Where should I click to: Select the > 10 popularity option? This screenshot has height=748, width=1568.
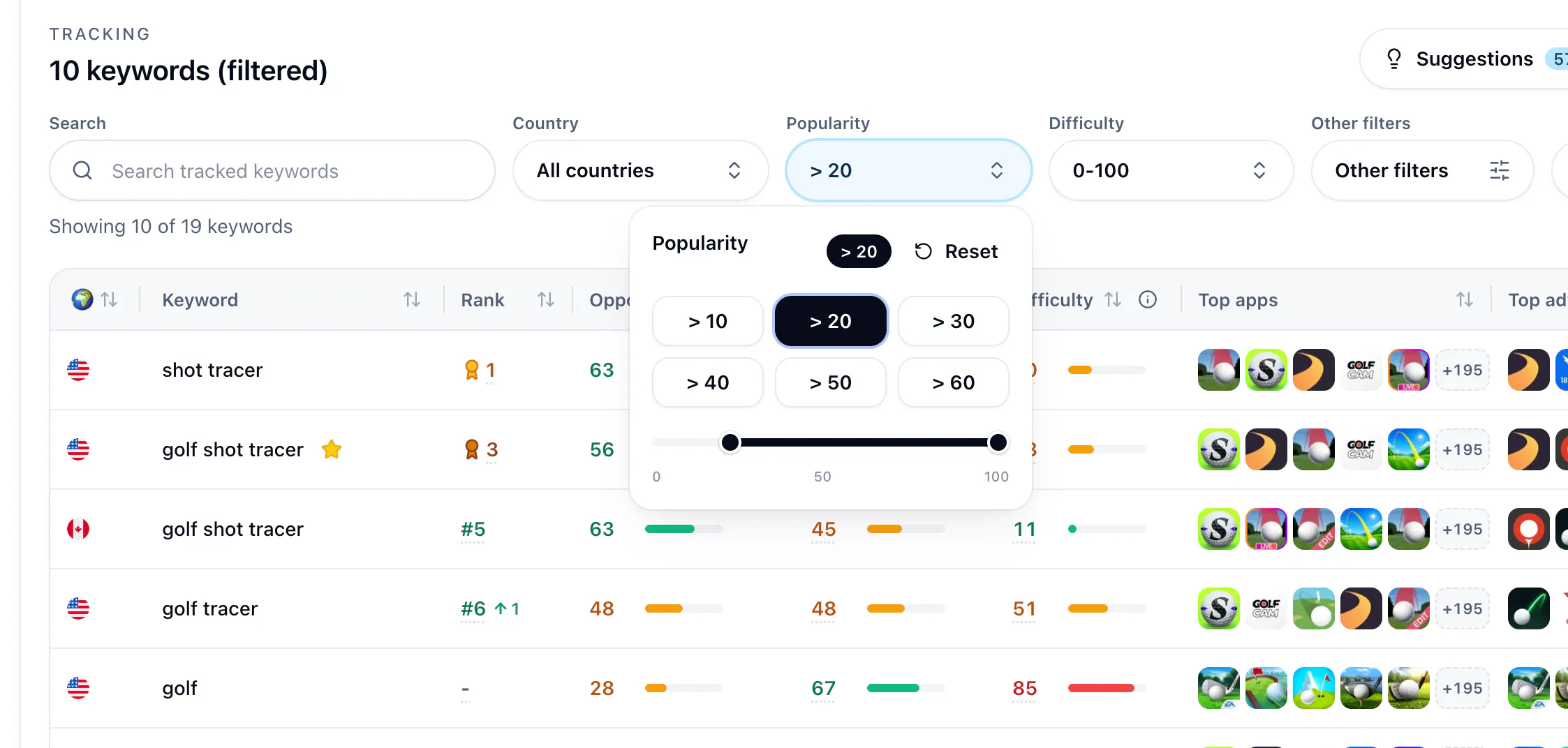coord(708,321)
